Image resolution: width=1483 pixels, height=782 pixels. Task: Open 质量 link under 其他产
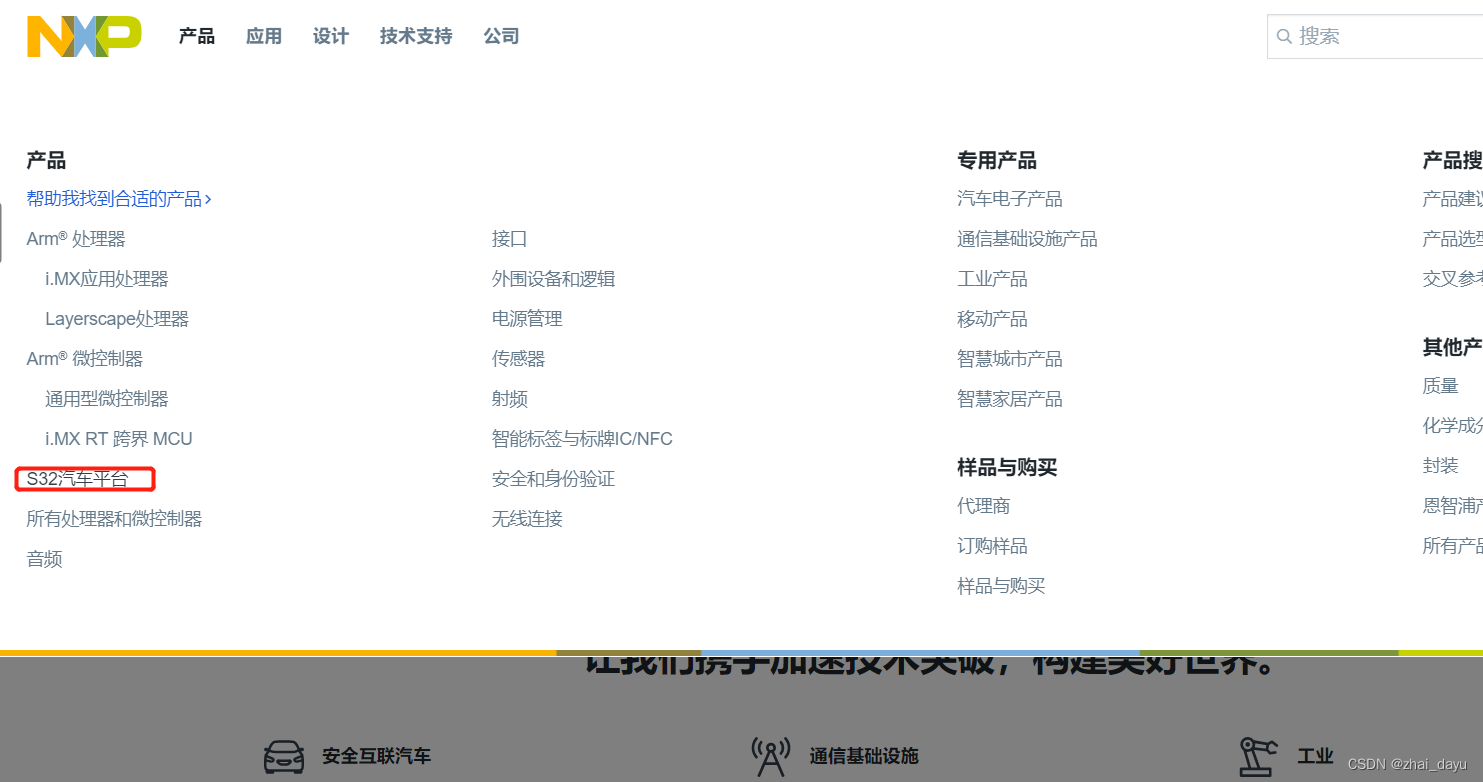pyautogui.click(x=1441, y=386)
